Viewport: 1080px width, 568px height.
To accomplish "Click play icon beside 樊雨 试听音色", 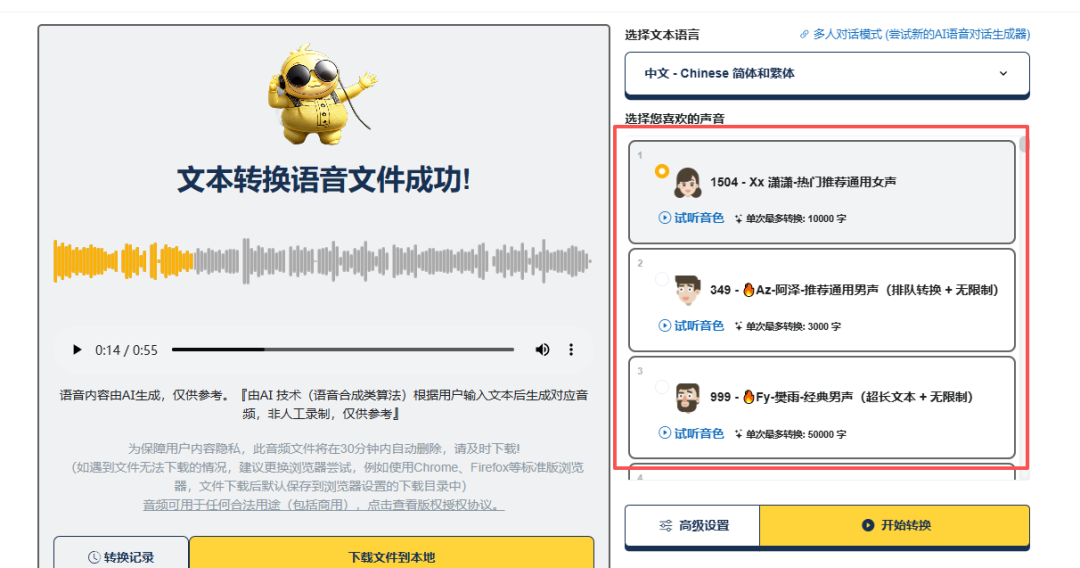I will [665, 433].
